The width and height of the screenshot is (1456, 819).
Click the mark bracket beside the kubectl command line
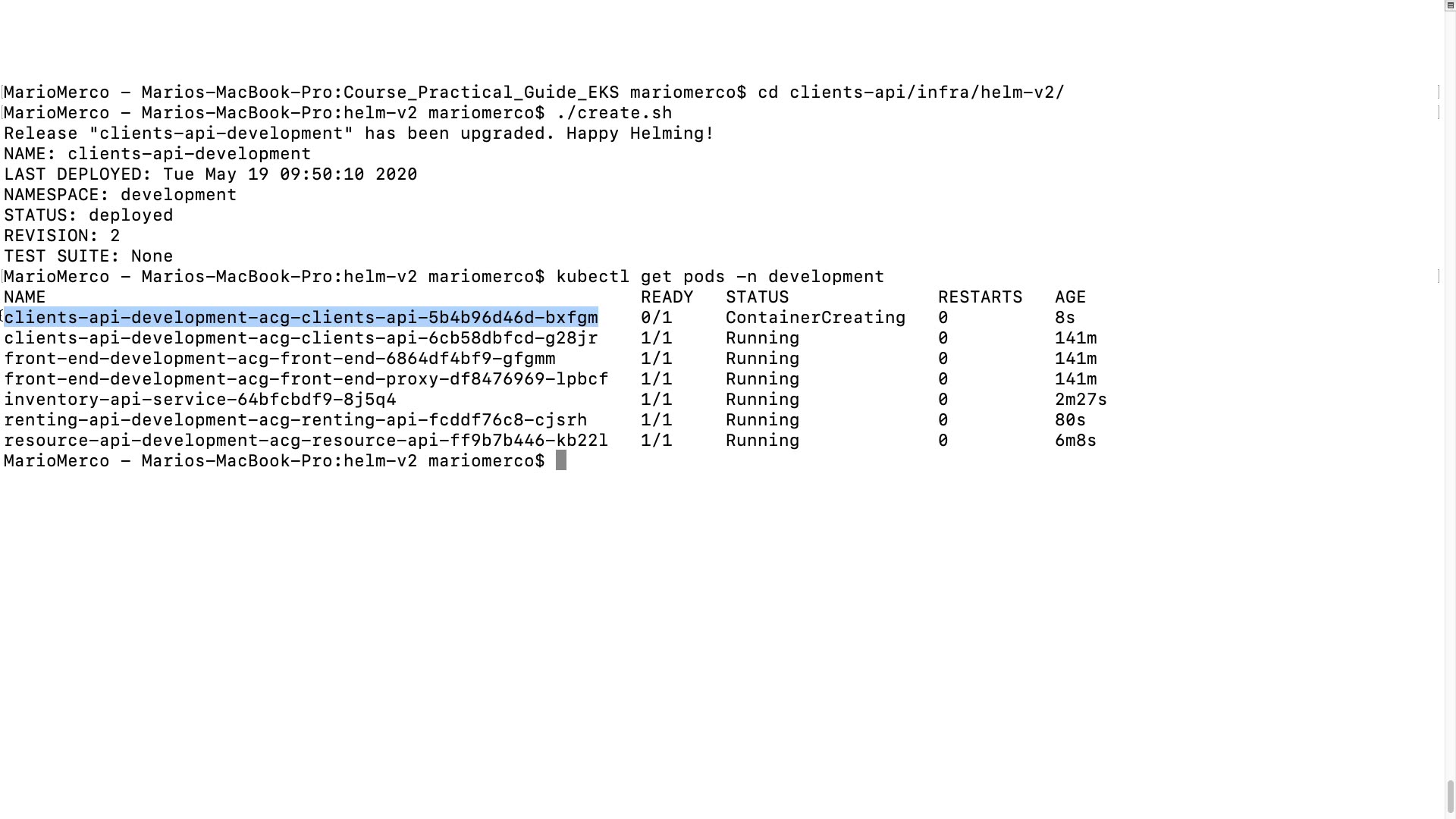pos(1439,277)
